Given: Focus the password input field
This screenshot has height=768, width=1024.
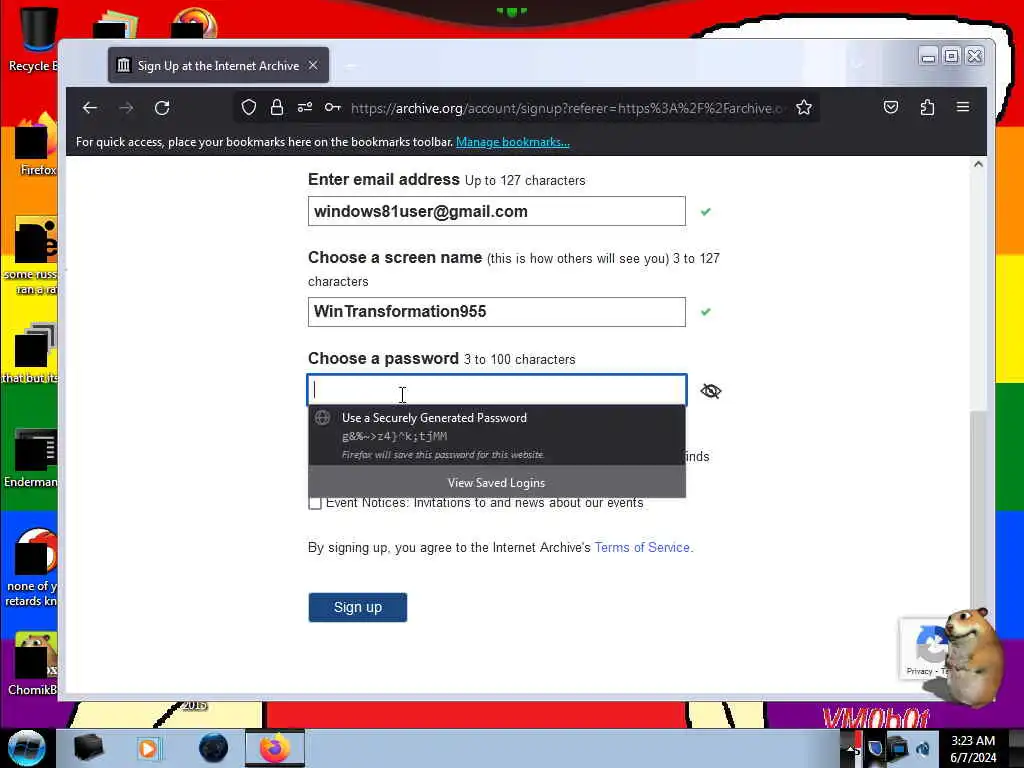Looking at the screenshot, I should coord(497,390).
